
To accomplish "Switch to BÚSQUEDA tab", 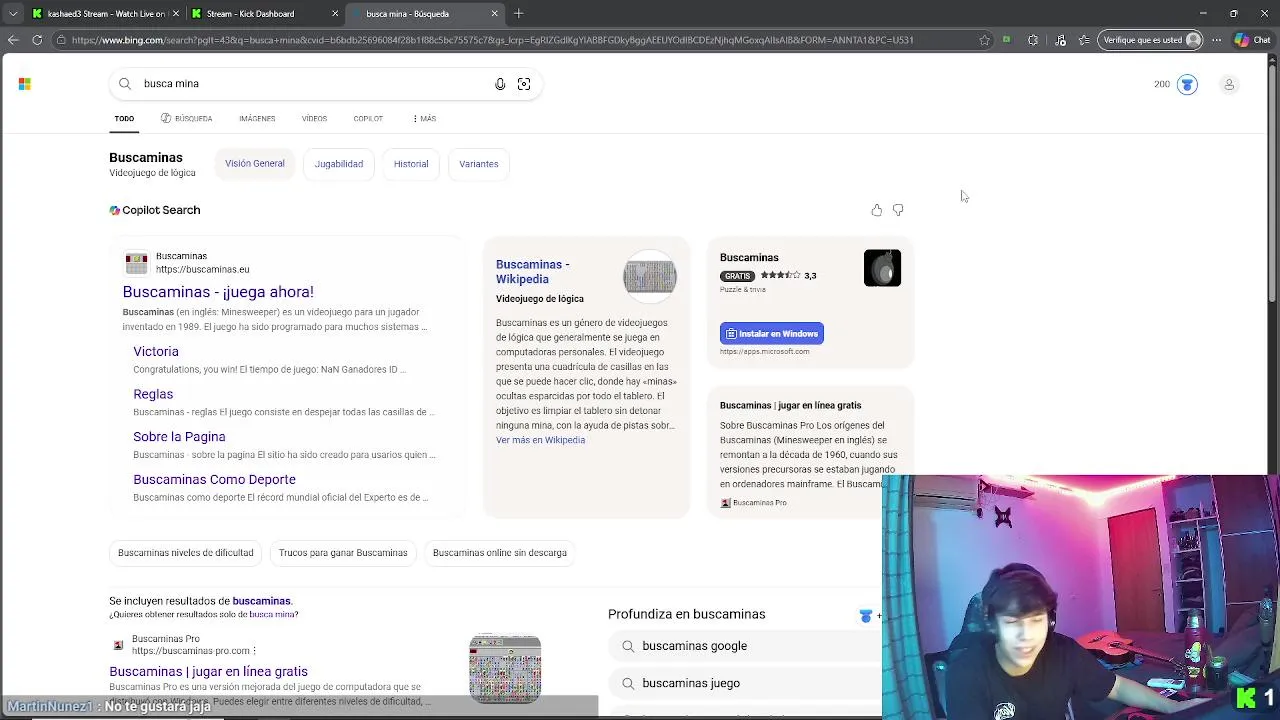I will (186, 119).
